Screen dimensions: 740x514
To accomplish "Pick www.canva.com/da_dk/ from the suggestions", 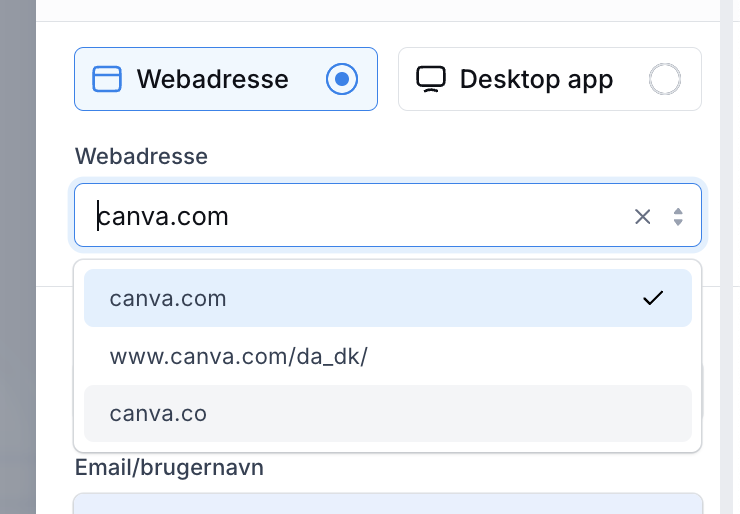I will pyautogui.click(x=388, y=356).
